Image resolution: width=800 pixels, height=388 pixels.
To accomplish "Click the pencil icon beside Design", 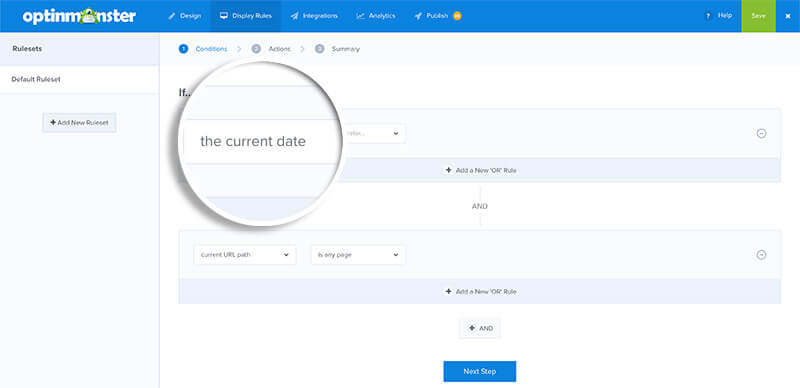I will coord(172,16).
